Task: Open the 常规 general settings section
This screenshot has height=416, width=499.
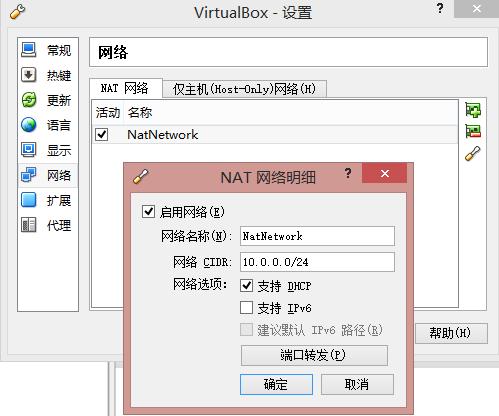Action: (x=48, y=50)
